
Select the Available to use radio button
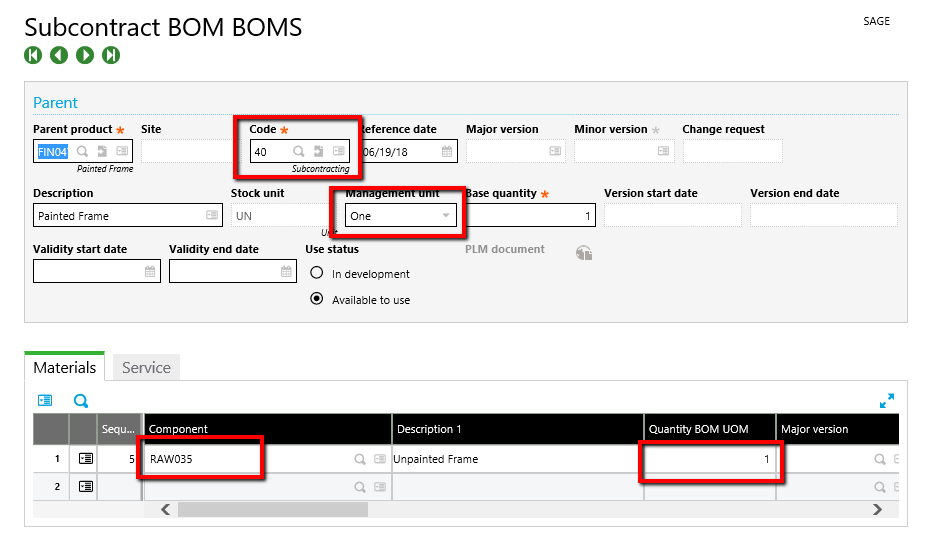pos(317,299)
